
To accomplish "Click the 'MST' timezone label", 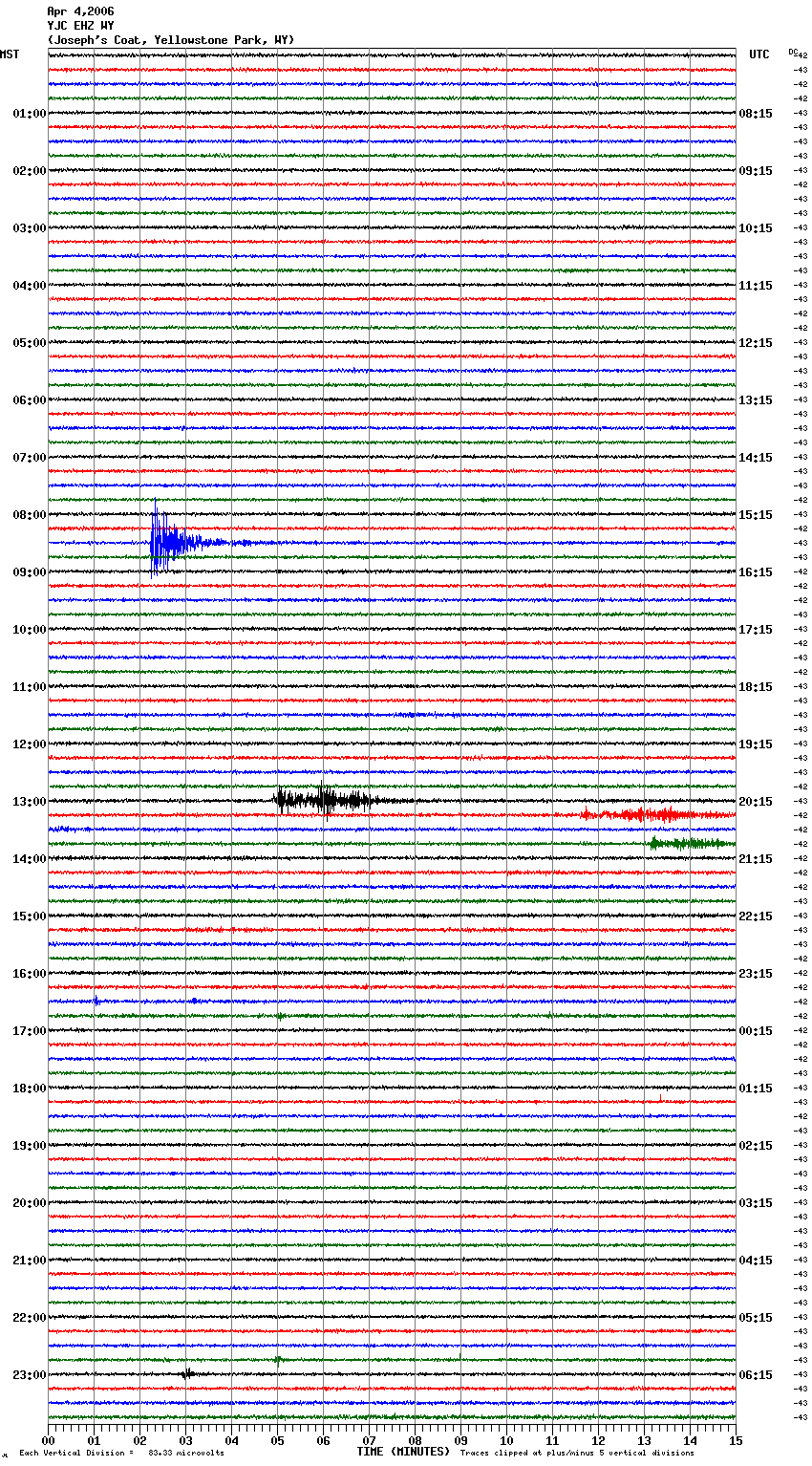I will [x=10, y=54].
